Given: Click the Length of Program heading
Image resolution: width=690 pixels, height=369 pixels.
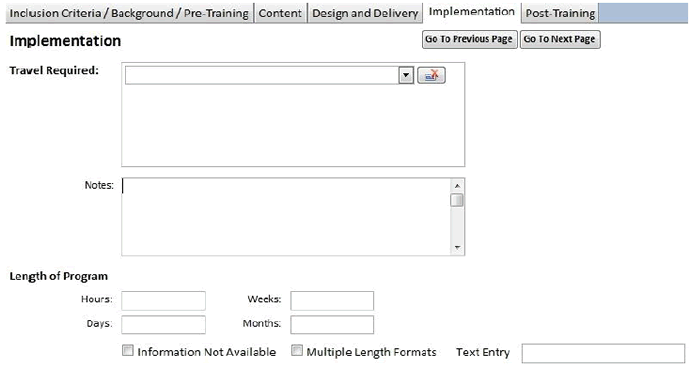Looking at the screenshot, I should pos(59,276).
